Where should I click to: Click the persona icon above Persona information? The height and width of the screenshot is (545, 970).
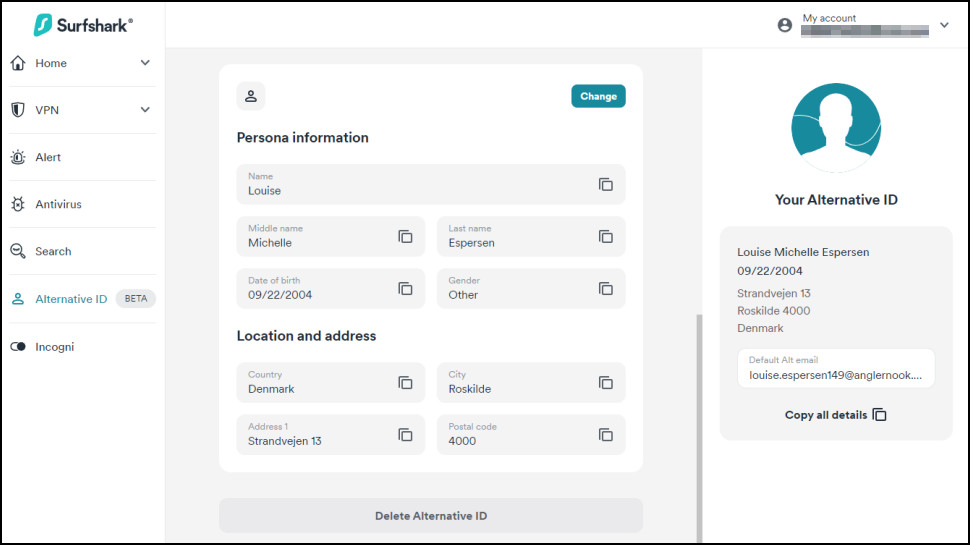251,96
